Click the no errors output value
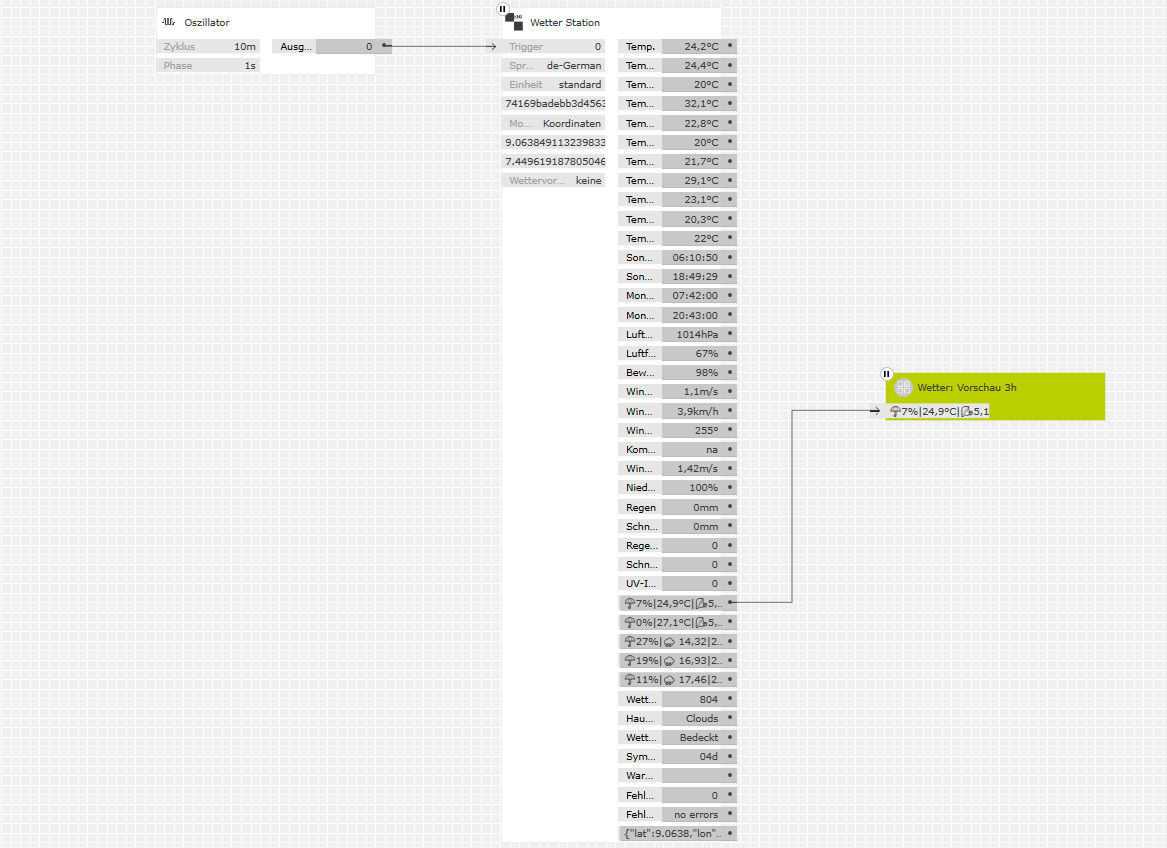Viewport: 1167px width, 848px height. 695,815
